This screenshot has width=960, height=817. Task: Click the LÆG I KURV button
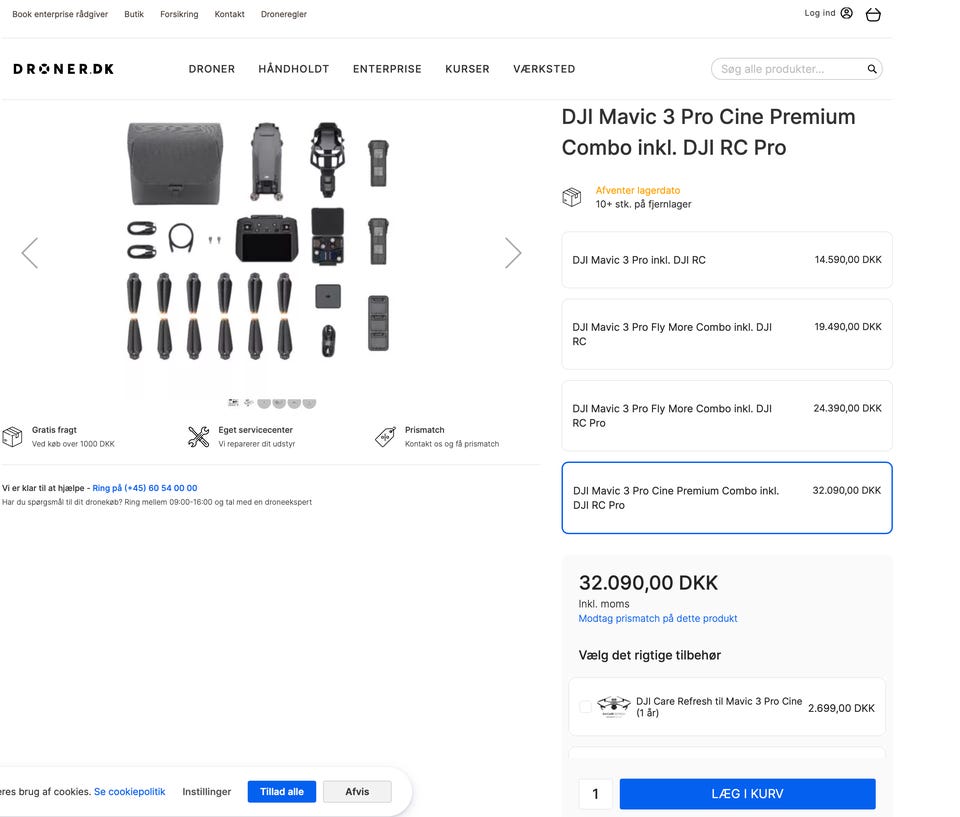click(747, 794)
